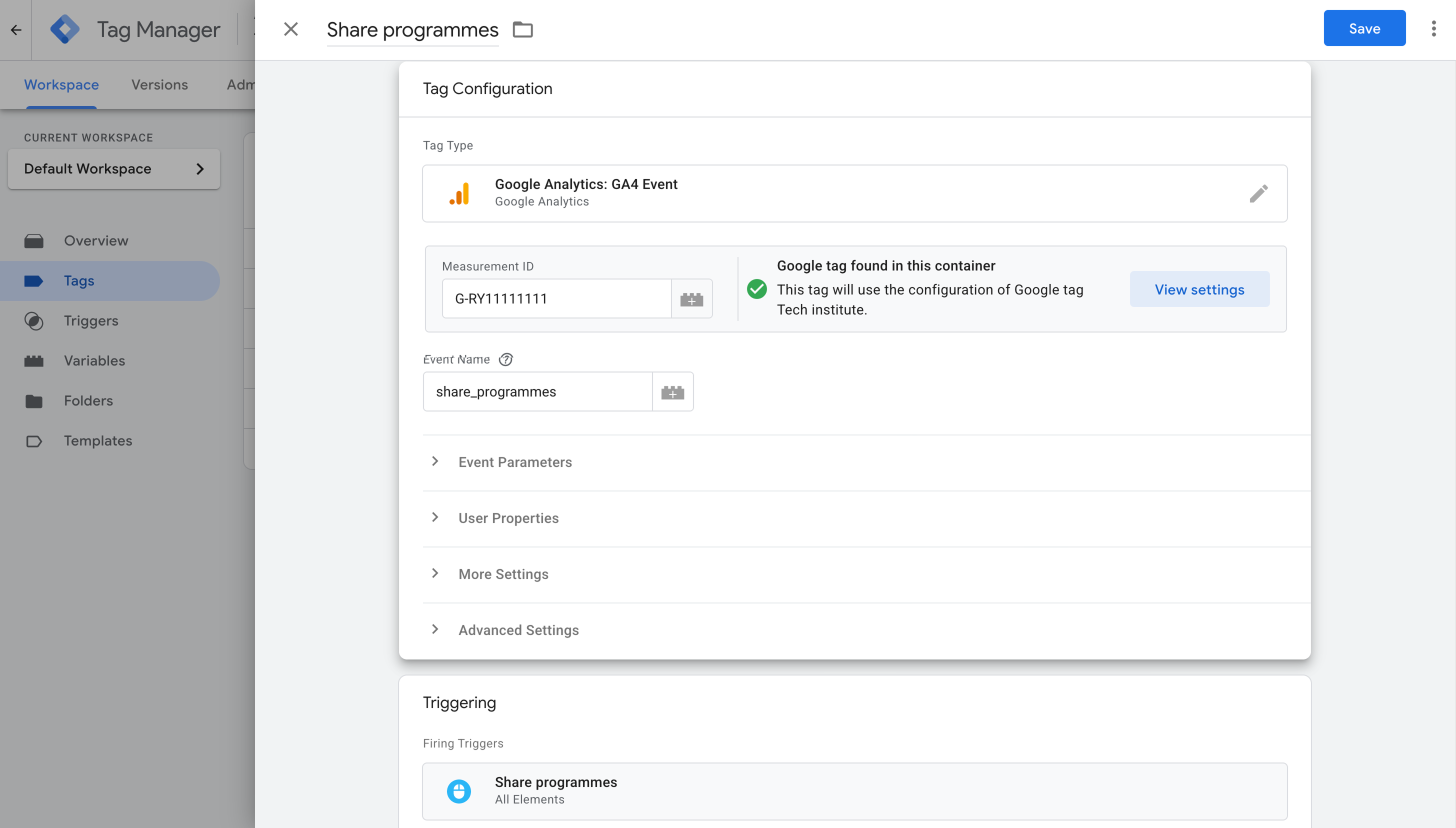Open Triggers in the sidebar

109,320
